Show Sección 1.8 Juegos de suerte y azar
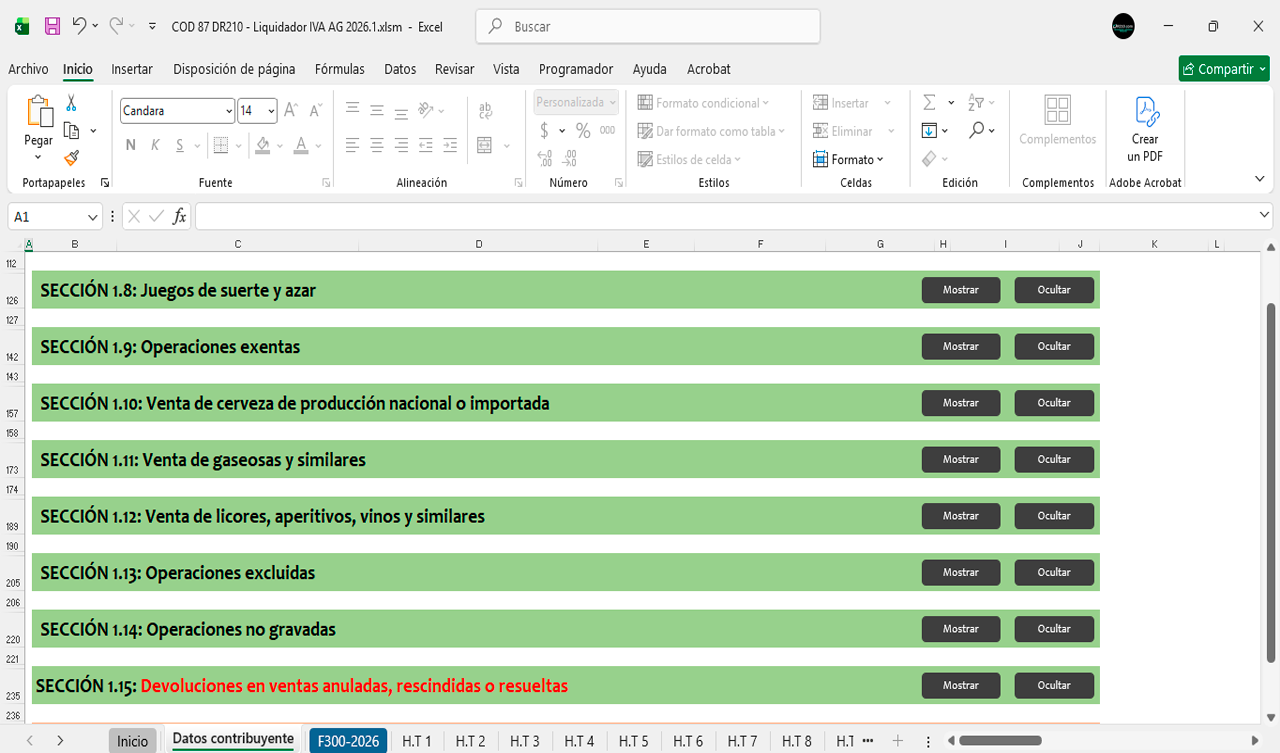 click(x=960, y=290)
